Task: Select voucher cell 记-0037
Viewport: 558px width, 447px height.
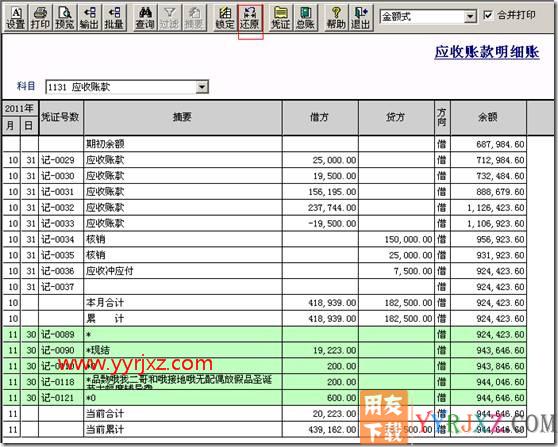Action: click(61, 287)
